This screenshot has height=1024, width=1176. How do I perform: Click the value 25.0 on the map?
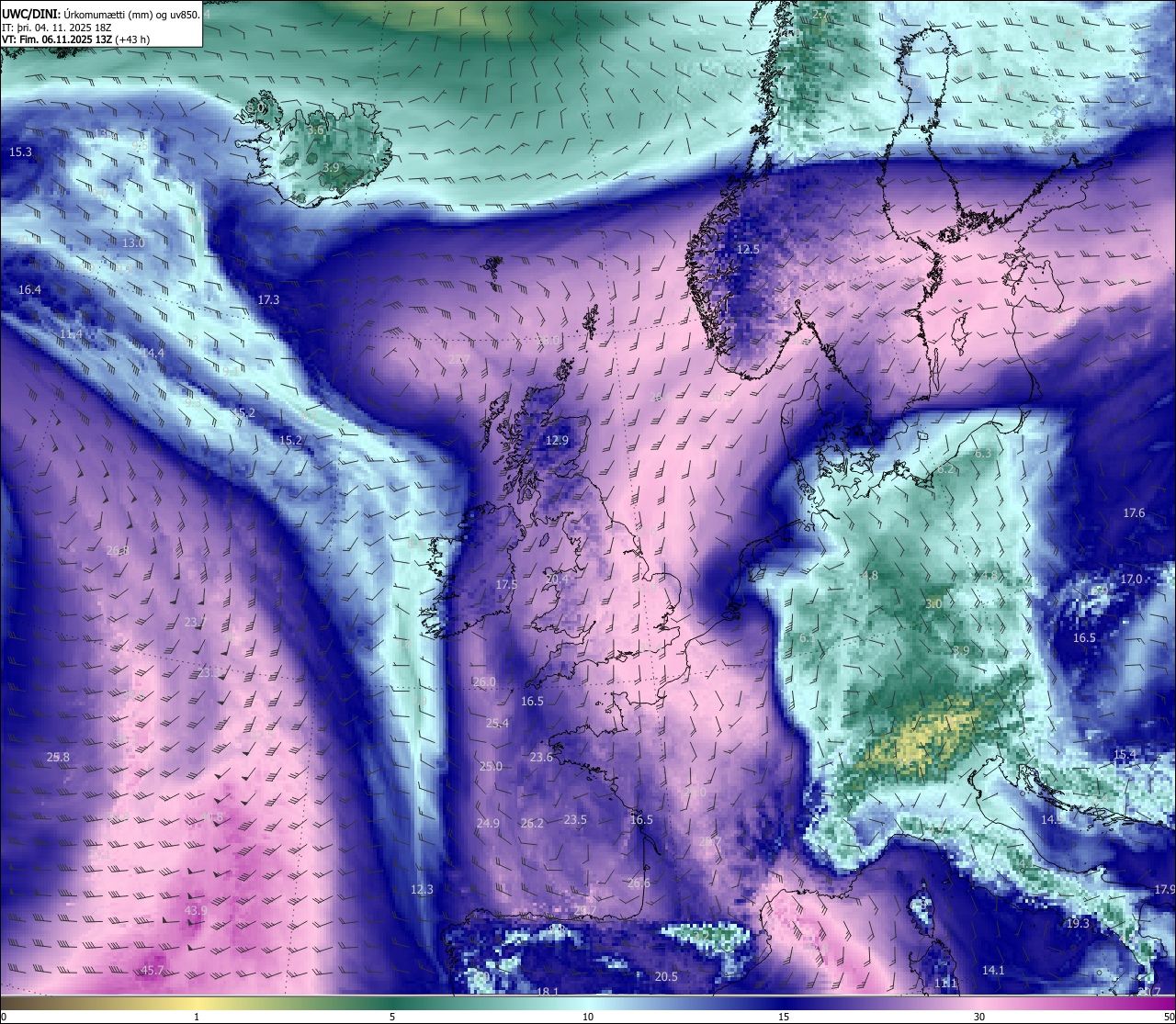491,766
